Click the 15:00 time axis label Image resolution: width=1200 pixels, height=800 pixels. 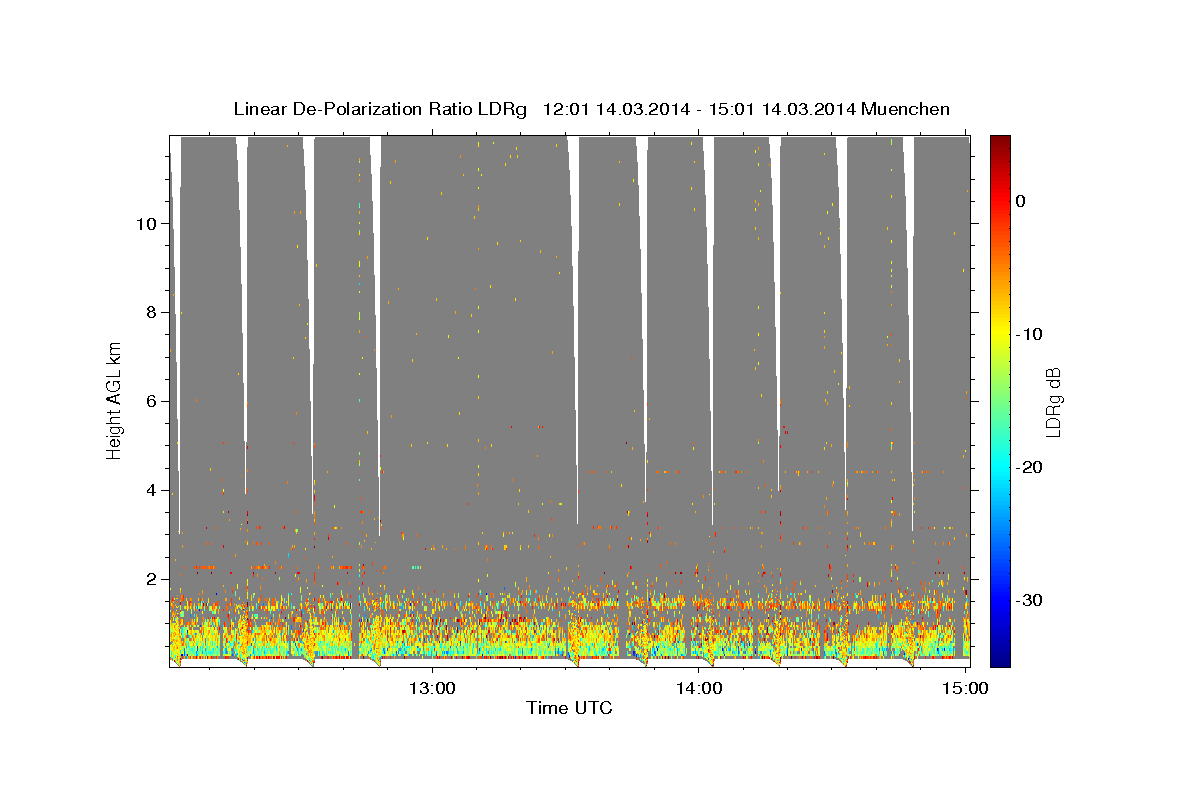(x=965, y=688)
